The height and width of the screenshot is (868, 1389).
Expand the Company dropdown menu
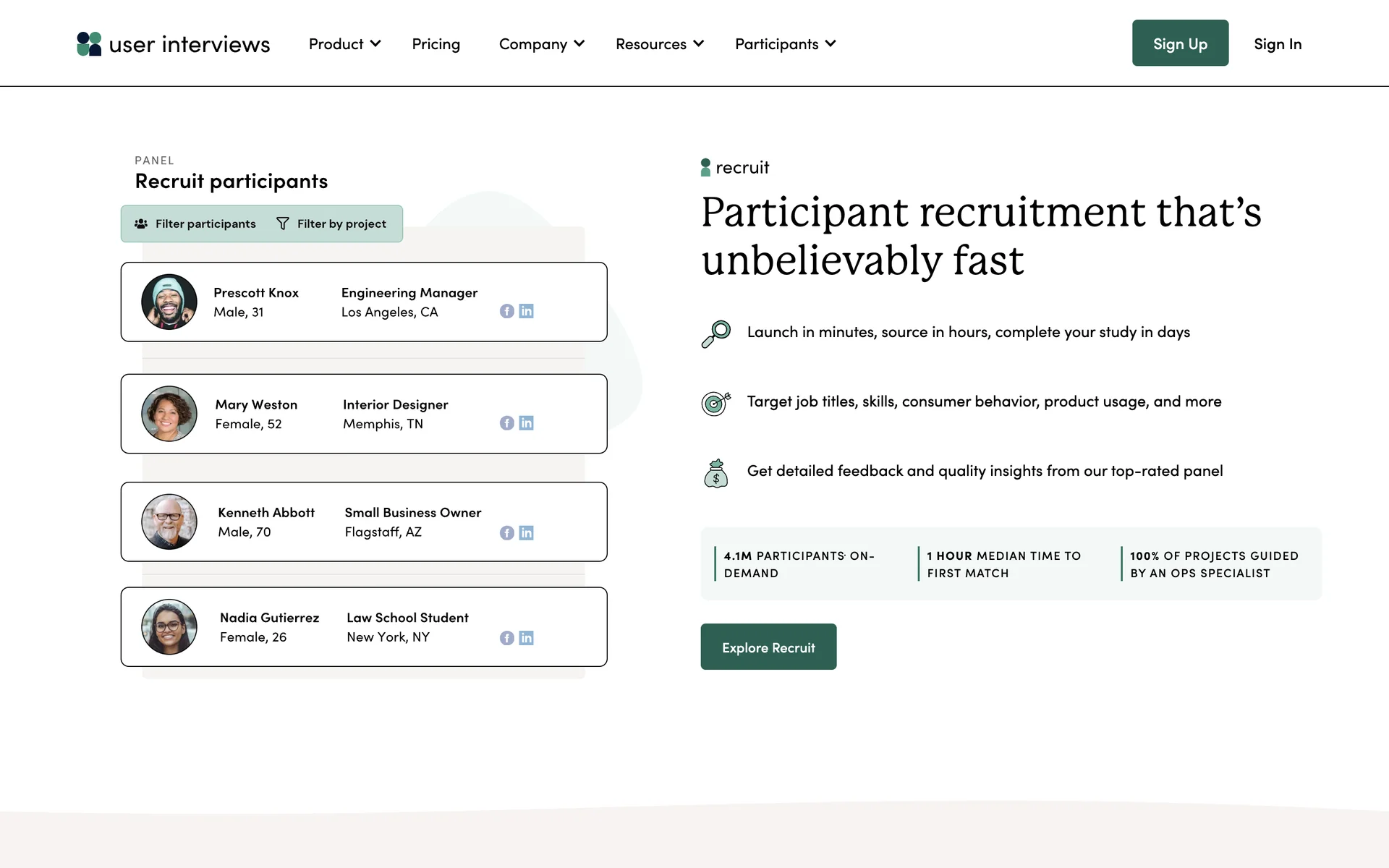tap(541, 44)
